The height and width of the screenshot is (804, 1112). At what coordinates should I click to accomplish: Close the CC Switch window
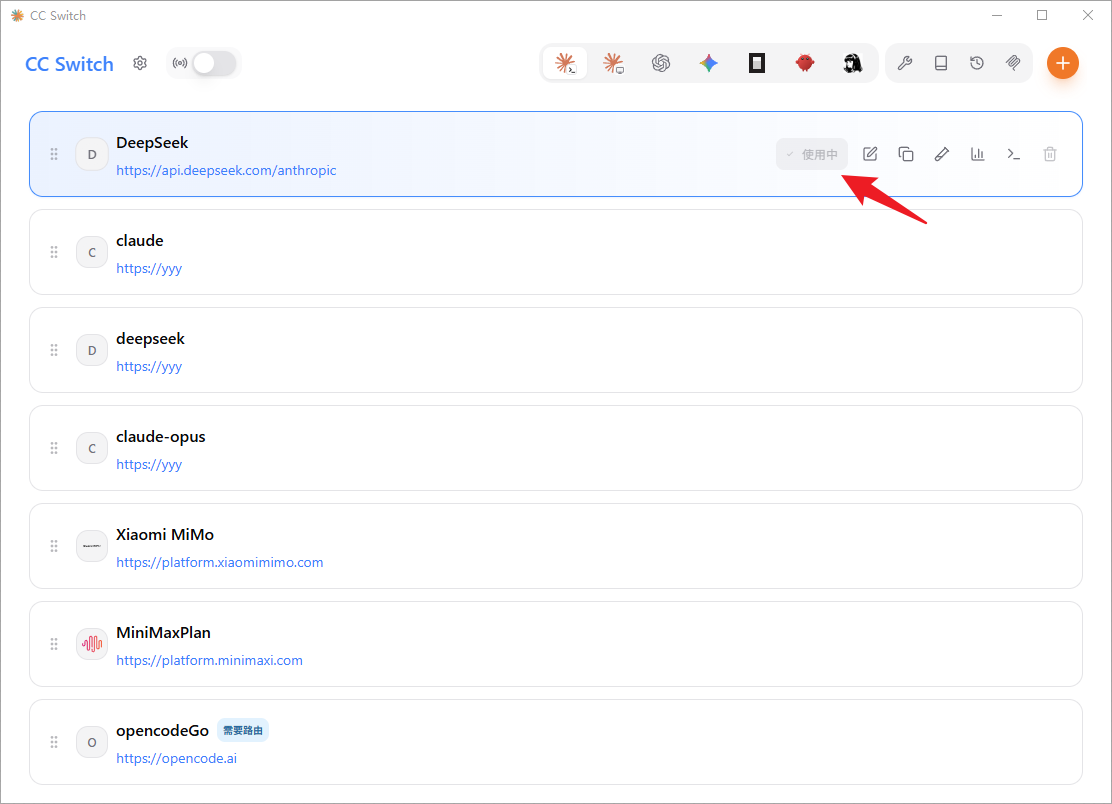click(1088, 15)
